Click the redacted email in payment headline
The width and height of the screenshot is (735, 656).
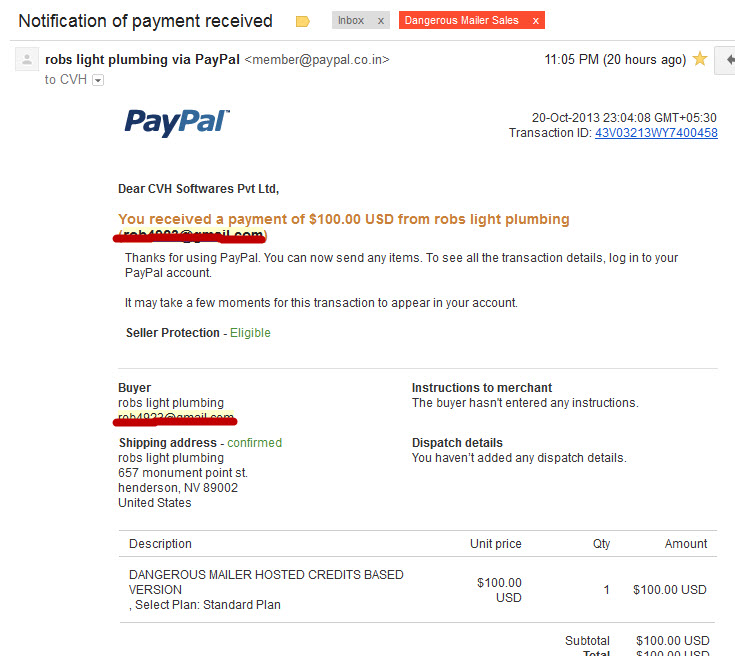(190, 235)
